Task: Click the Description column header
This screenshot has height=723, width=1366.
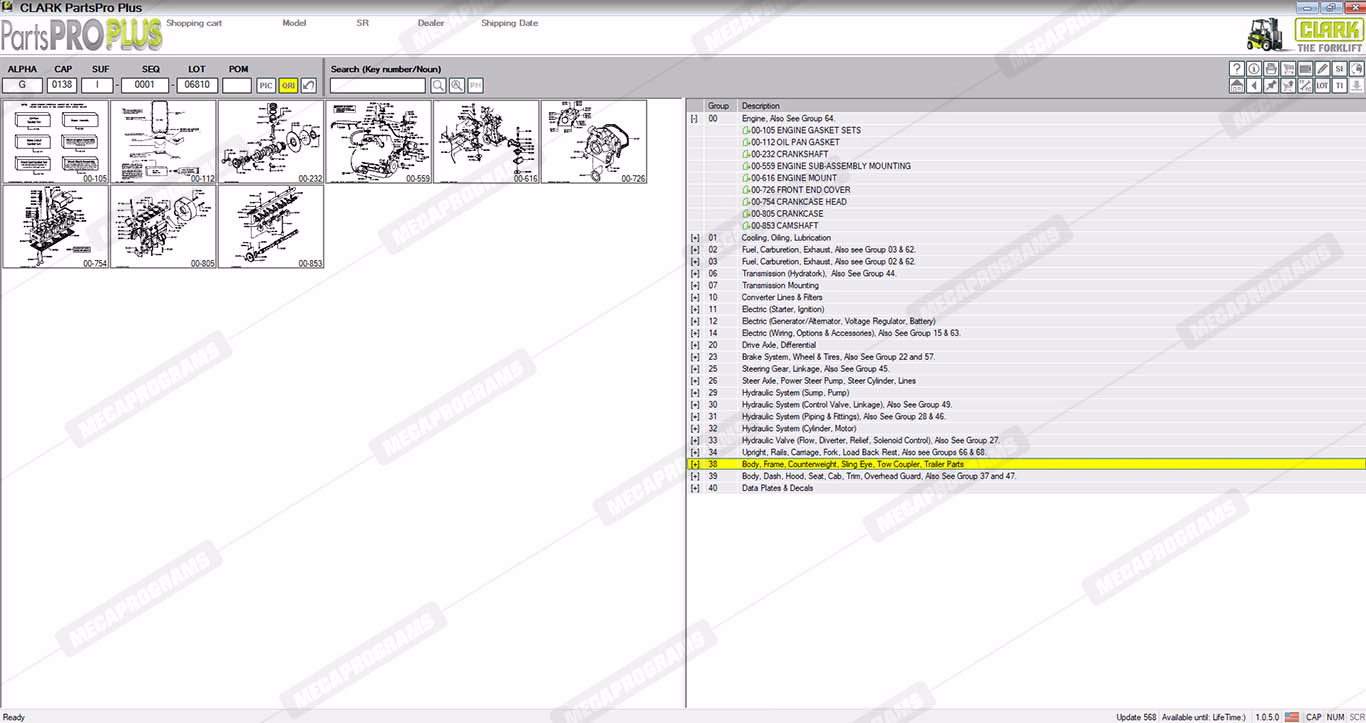Action: (x=760, y=105)
